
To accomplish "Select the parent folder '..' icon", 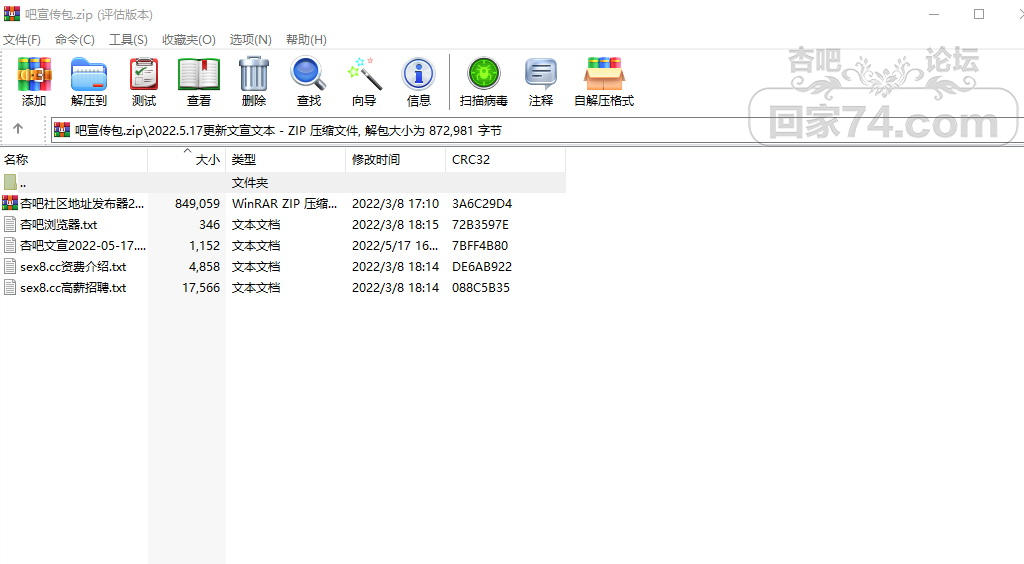I will [10, 182].
